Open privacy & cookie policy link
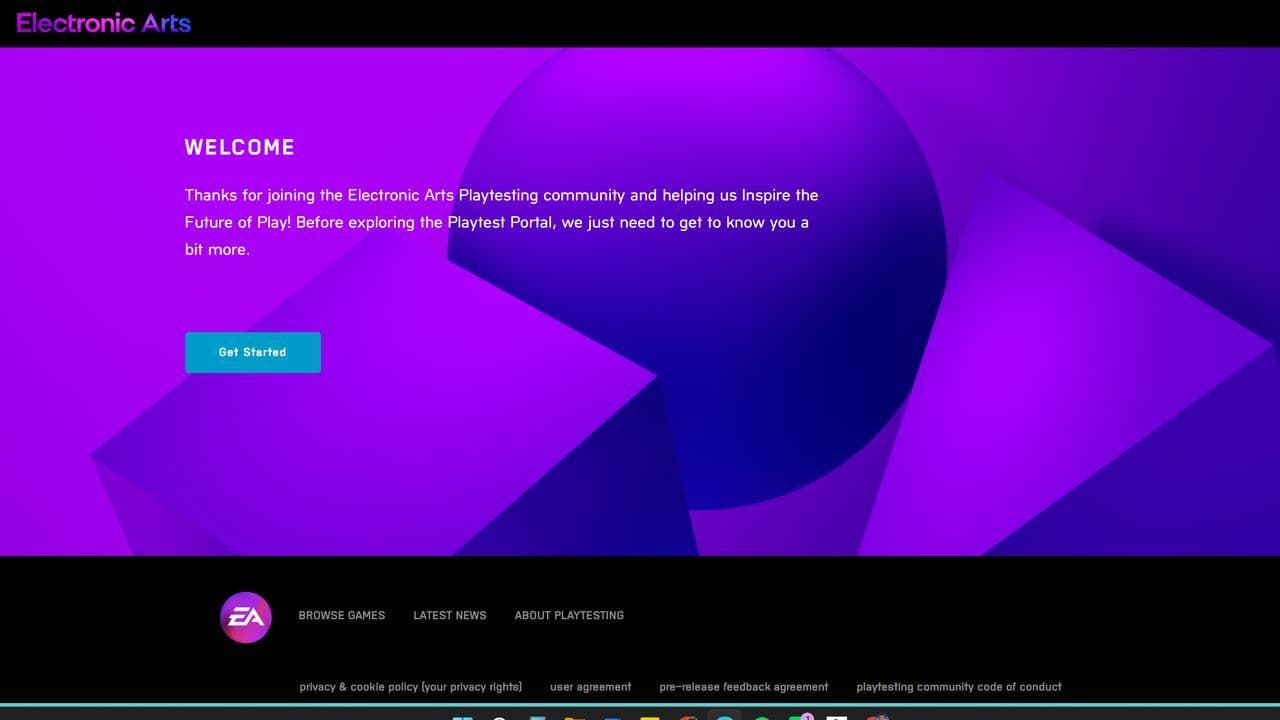 tap(411, 687)
